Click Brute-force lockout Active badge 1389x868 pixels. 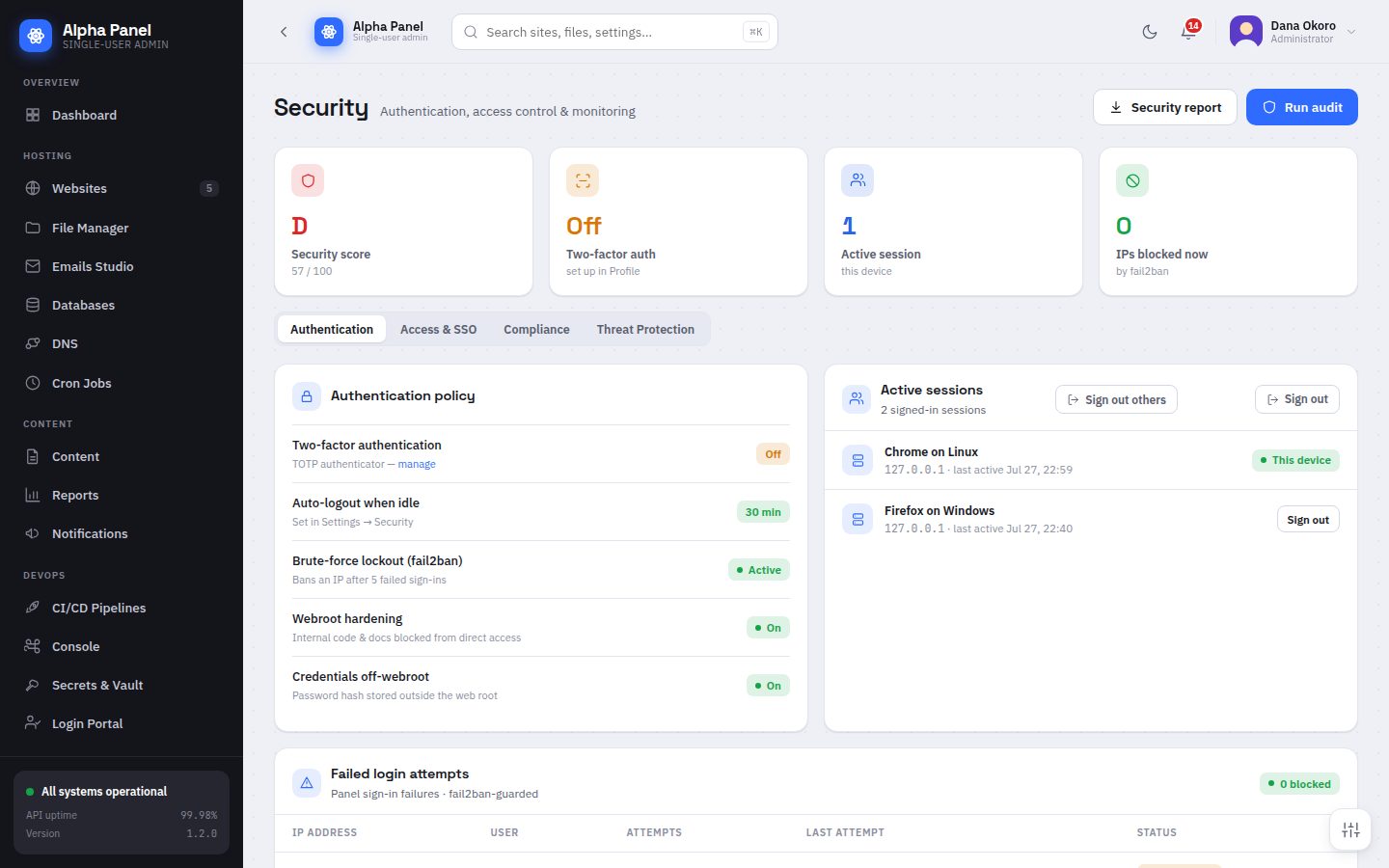759,570
